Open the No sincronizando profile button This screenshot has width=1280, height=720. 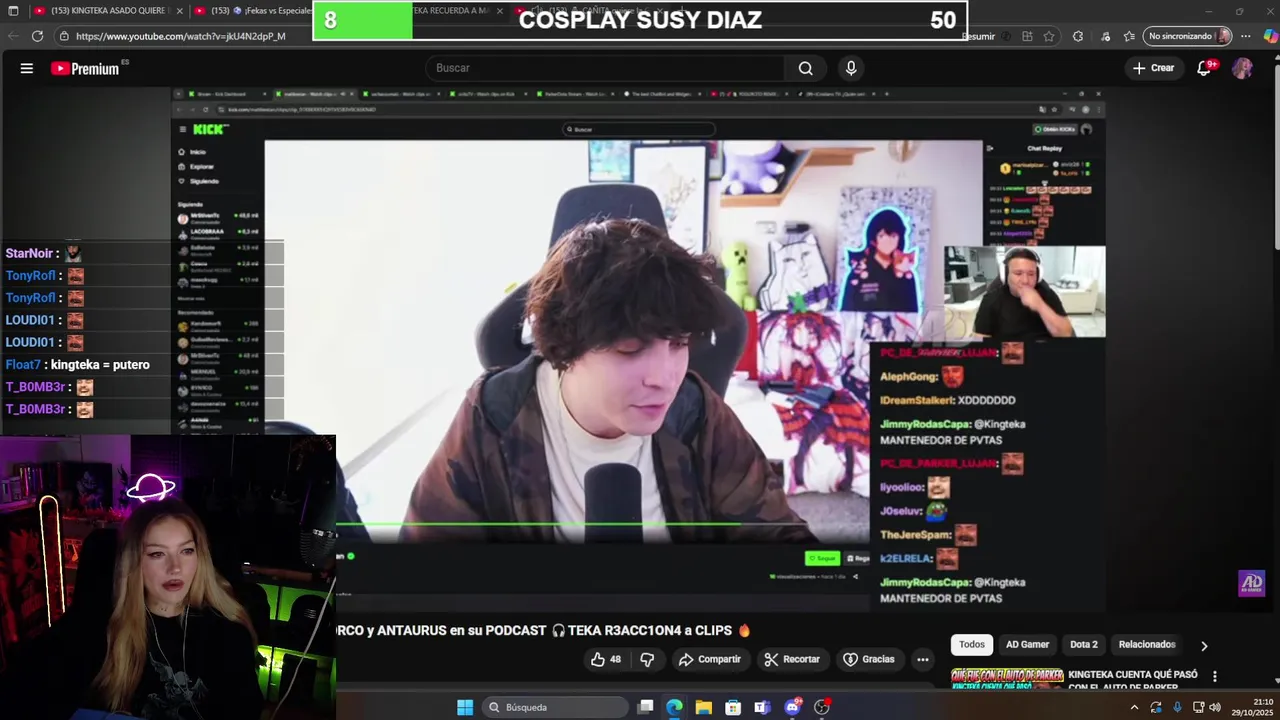(x=1188, y=36)
